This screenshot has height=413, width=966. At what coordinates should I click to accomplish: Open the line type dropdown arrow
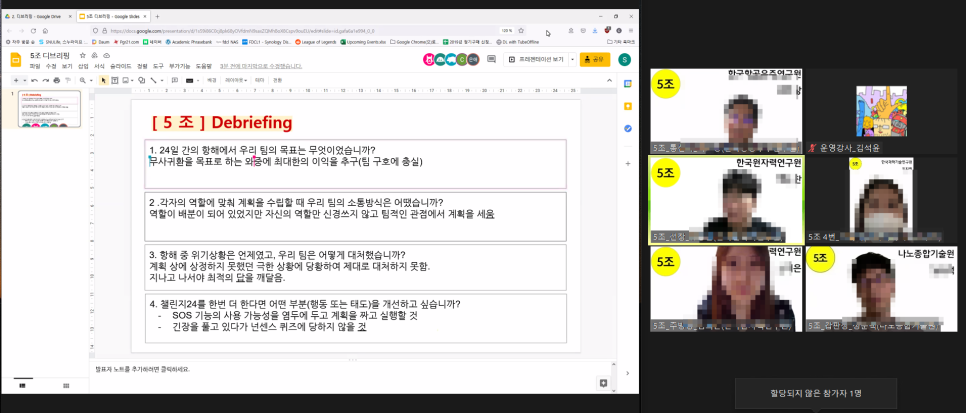click(162, 80)
